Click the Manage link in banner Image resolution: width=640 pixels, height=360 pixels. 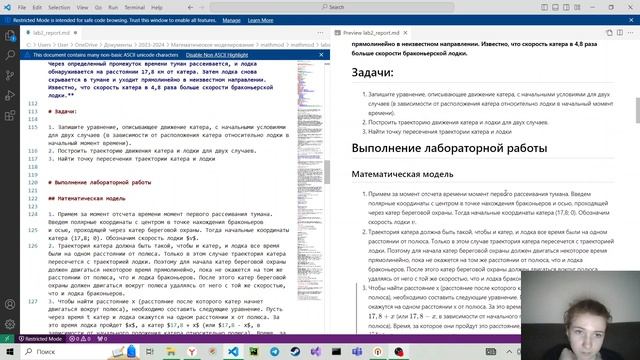click(231, 20)
